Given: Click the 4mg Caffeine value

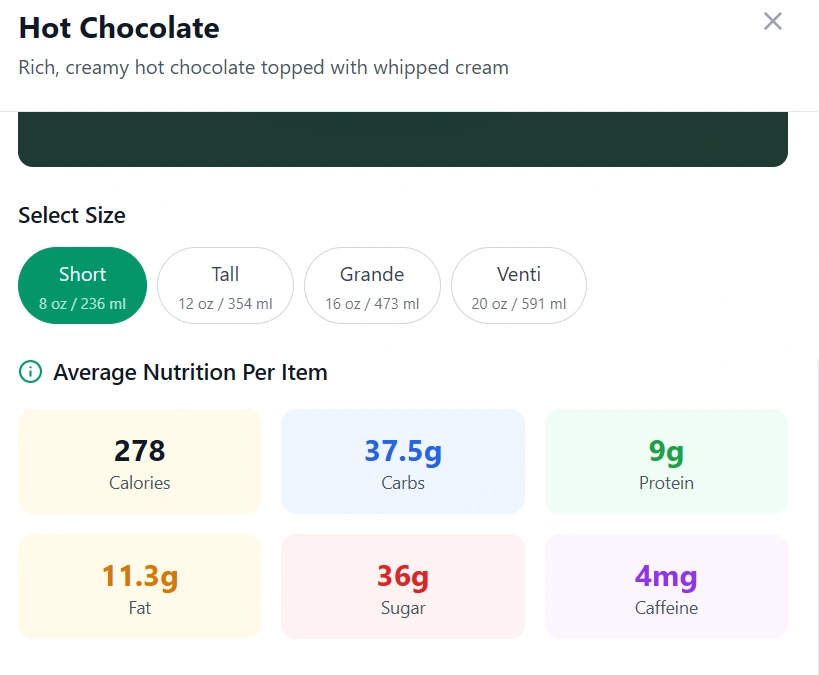Looking at the screenshot, I should tap(666, 576).
